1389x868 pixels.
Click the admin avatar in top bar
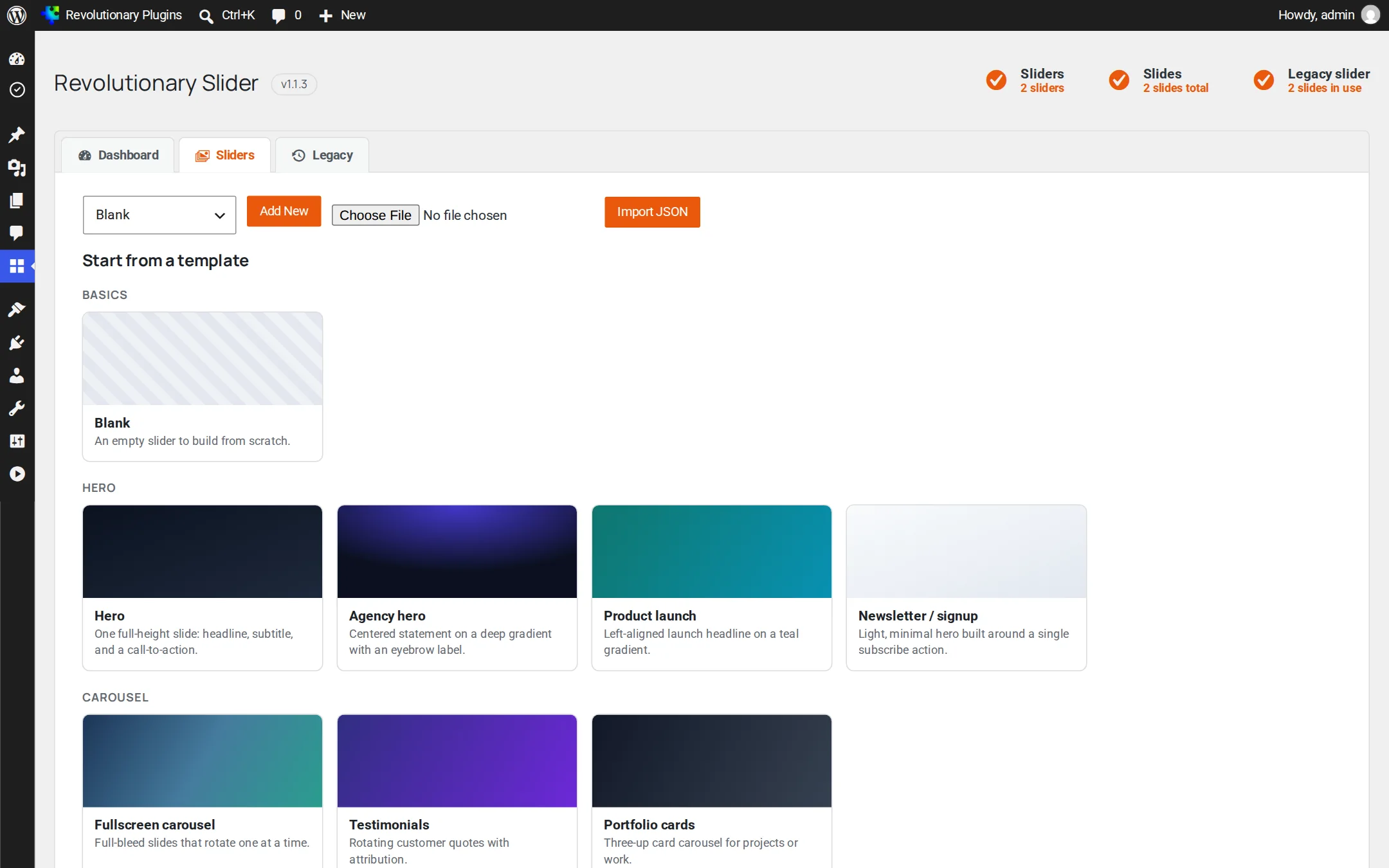pos(1370,15)
